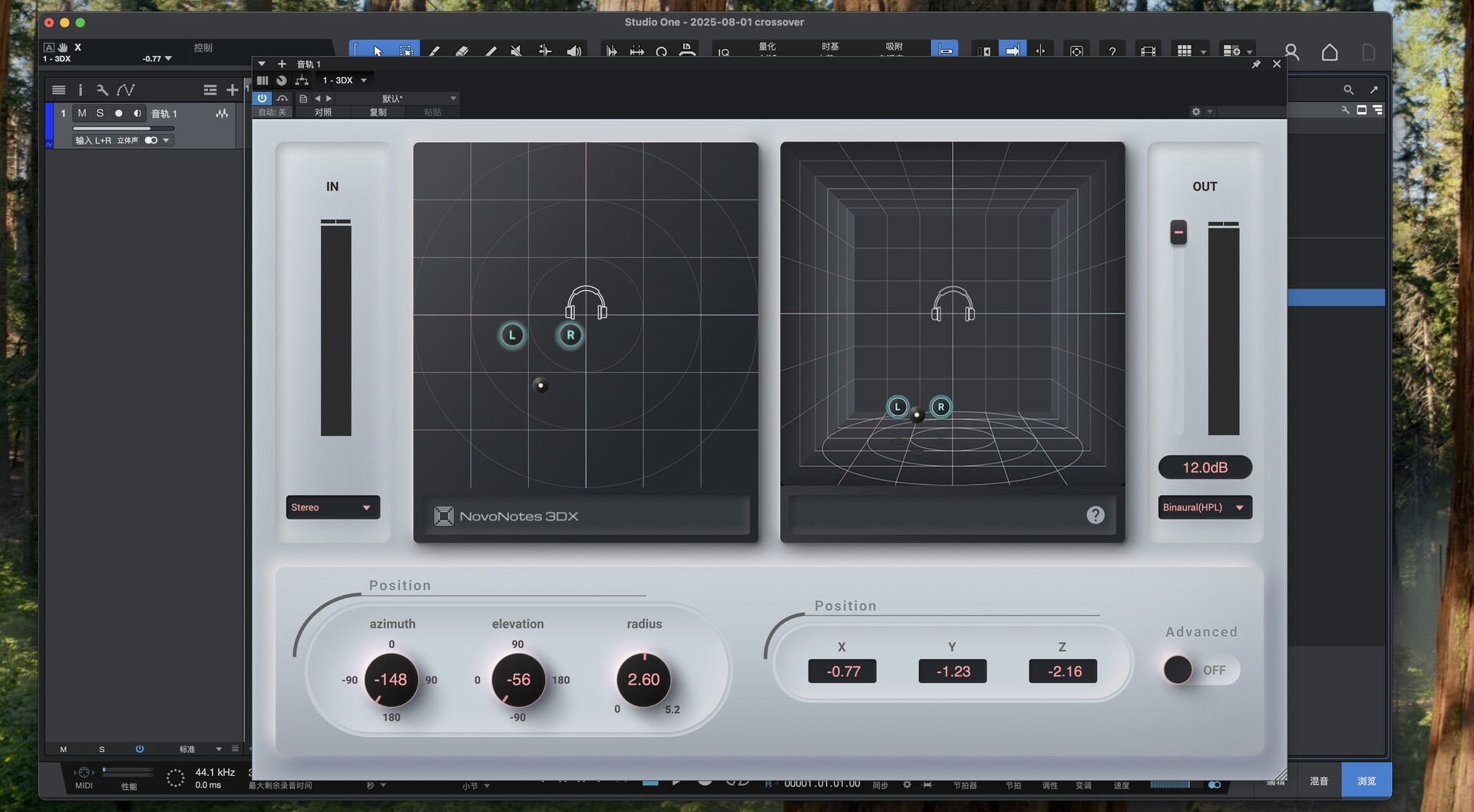Viewport: 1474px width, 812px height.
Task: Click 对照 compare button
Action: 323,112
